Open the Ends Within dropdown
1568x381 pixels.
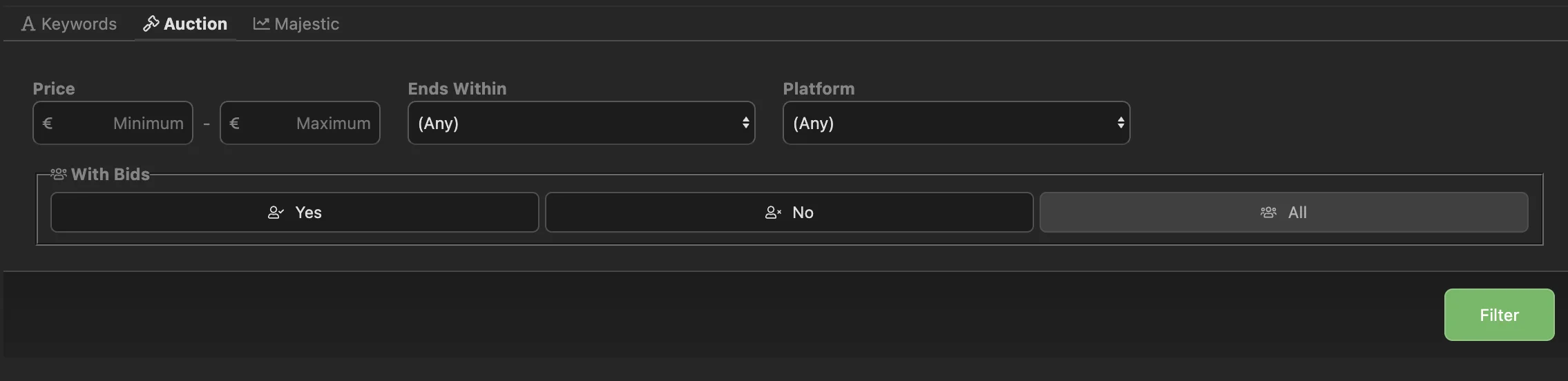(x=581, y=123)
